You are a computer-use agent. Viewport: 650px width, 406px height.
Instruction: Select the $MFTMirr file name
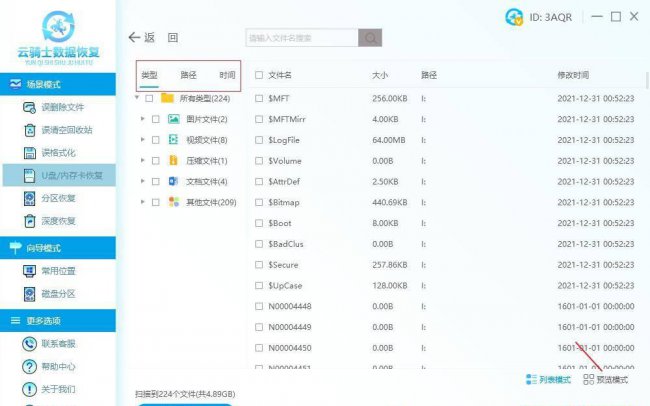[287, 119]
